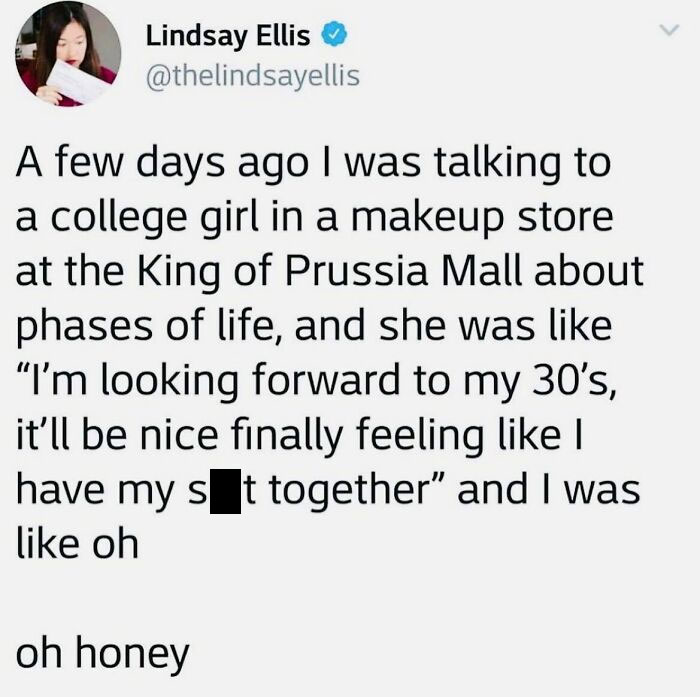Click the phrase "phases of life"
Screen dimensions: 700x697
(x=150, y=326)
